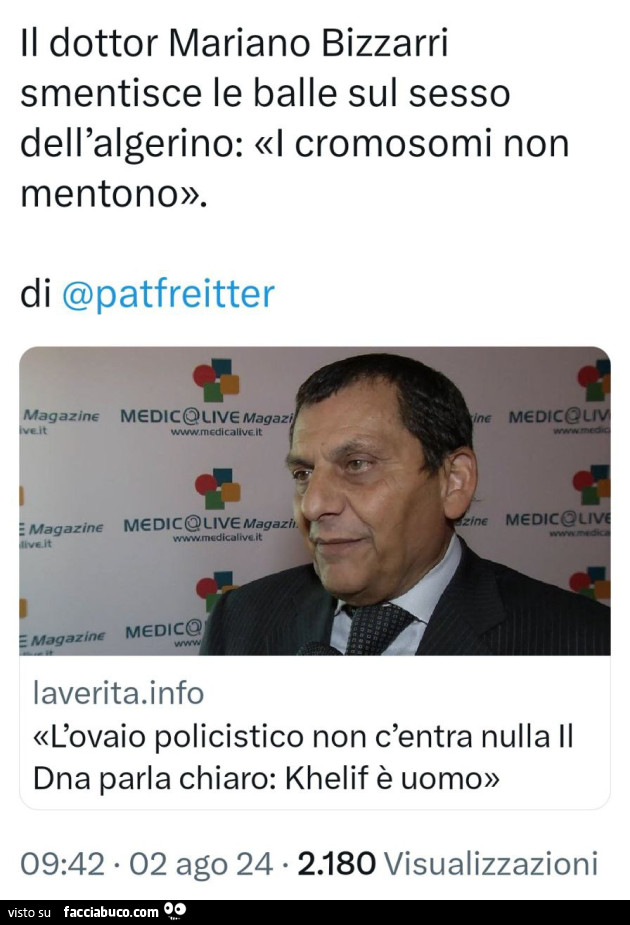Click the "Il dottor Mariano Bizzarri" tweet opening line
This screenshot has height=925, width=630.
coord(235,44)
